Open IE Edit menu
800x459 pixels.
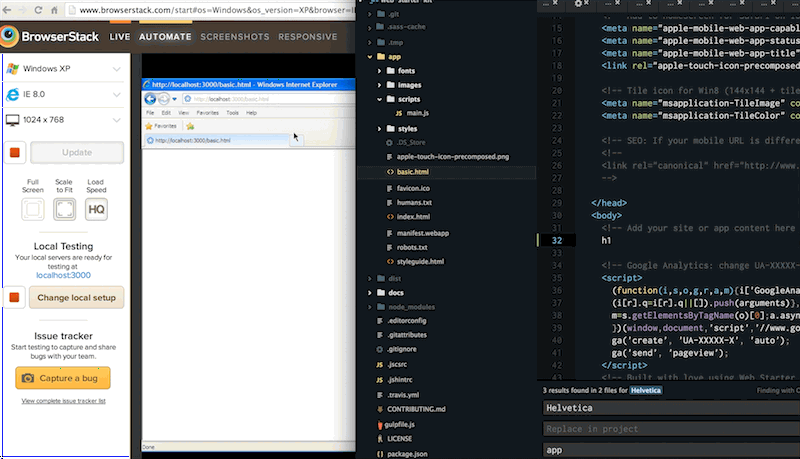(x=166, y=113)
